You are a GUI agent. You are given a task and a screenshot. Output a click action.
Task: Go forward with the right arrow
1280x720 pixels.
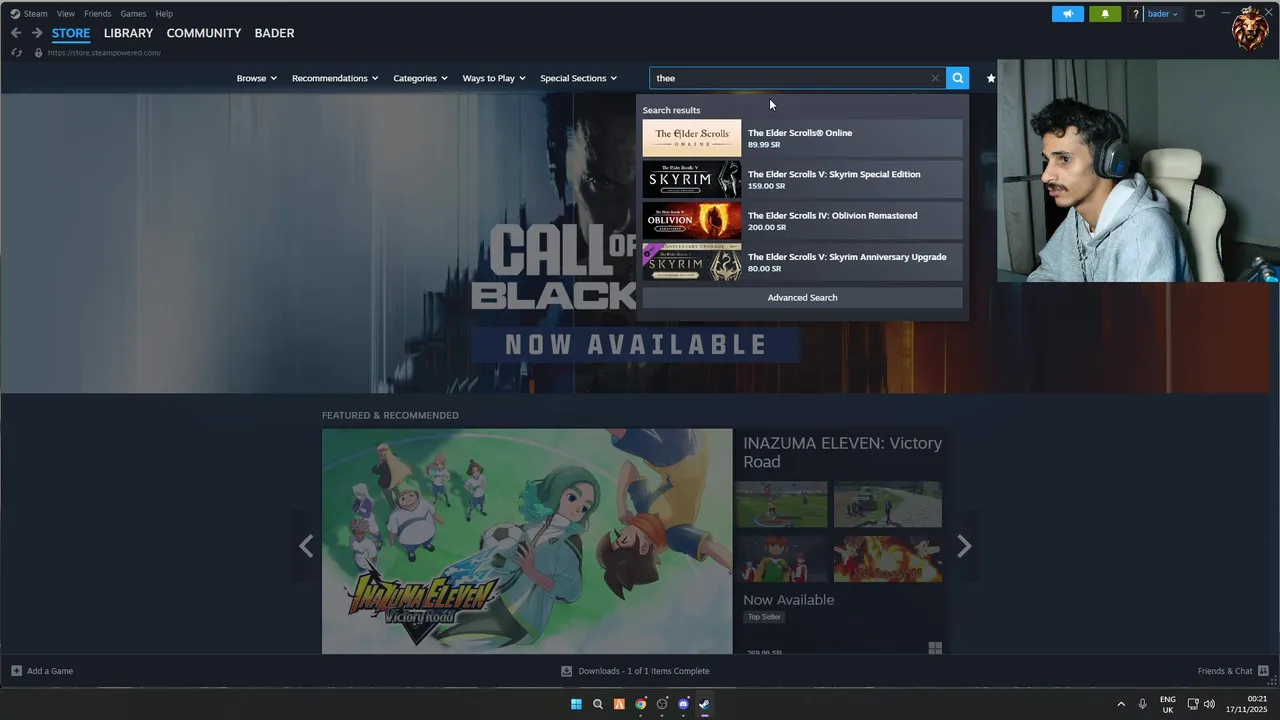(37, 33)
